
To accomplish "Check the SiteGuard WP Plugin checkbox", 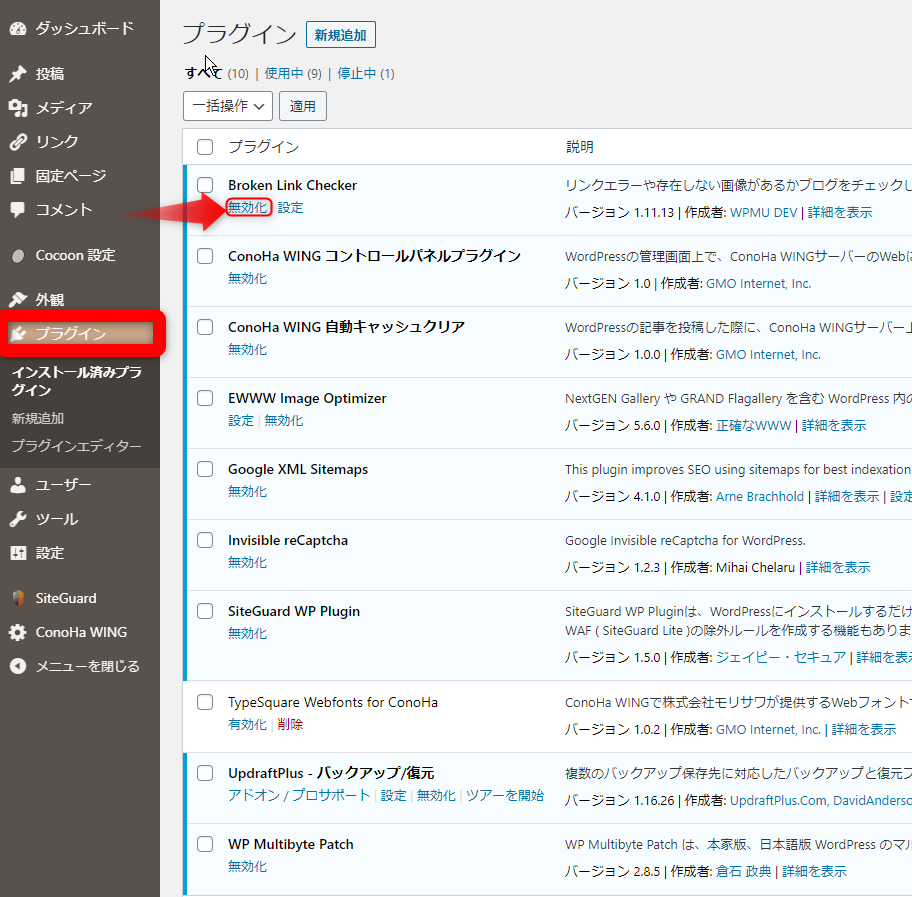I will click(x=205, y=611).
